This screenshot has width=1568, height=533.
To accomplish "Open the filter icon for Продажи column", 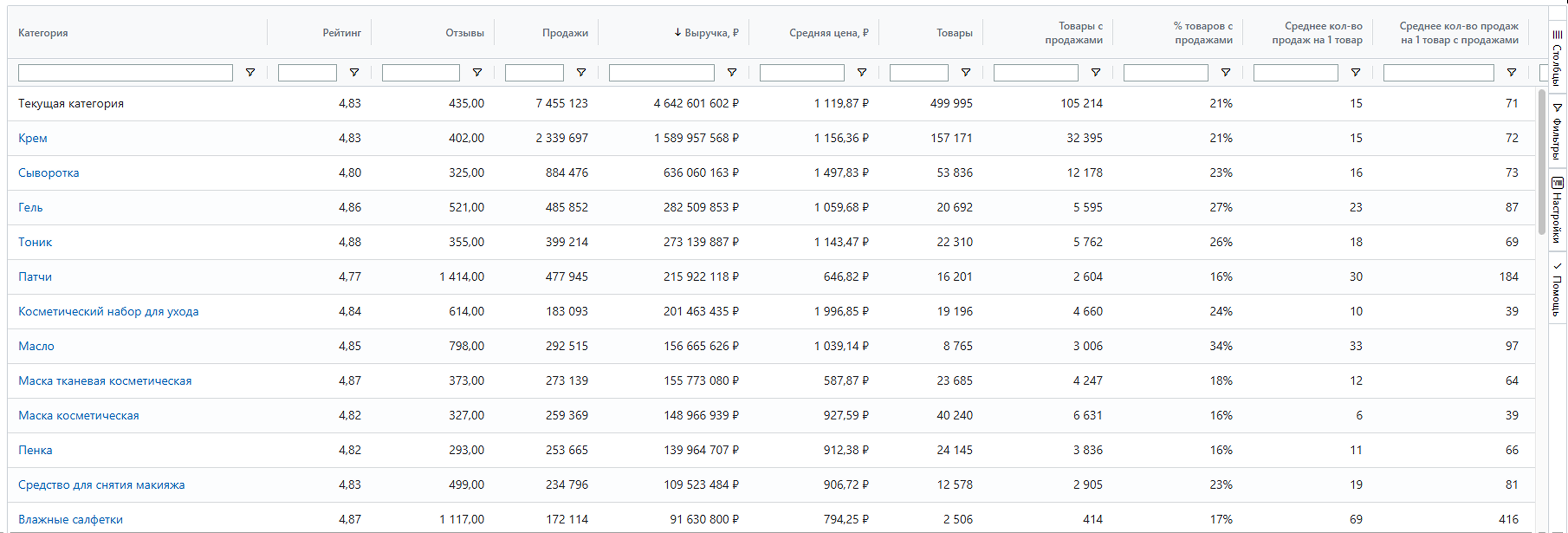I will point(581,72).
